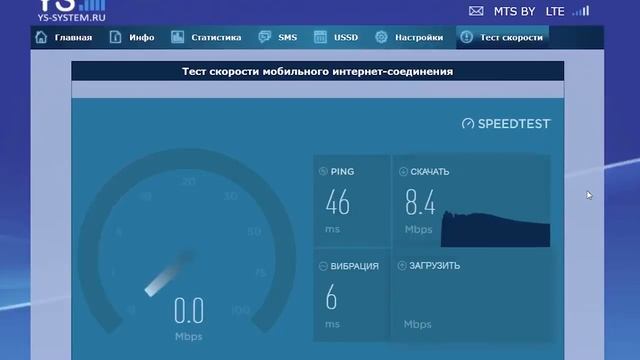Open the Инфо menu item
Viewport: 640px width, 360px height.
142,37
